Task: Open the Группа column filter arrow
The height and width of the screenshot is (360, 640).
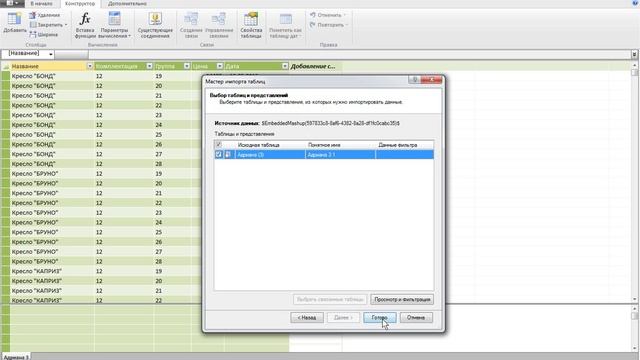Action: (x=187, y=66)
